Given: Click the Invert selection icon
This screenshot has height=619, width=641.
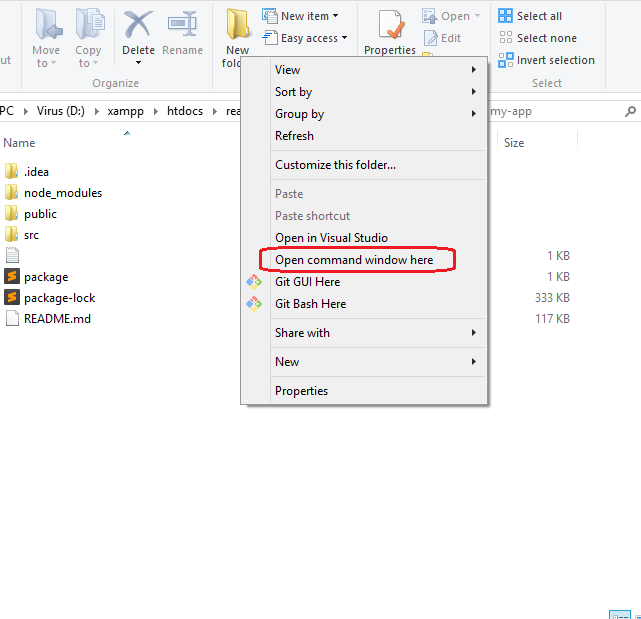Looking at the screenshot, I should tap(505, 60).
